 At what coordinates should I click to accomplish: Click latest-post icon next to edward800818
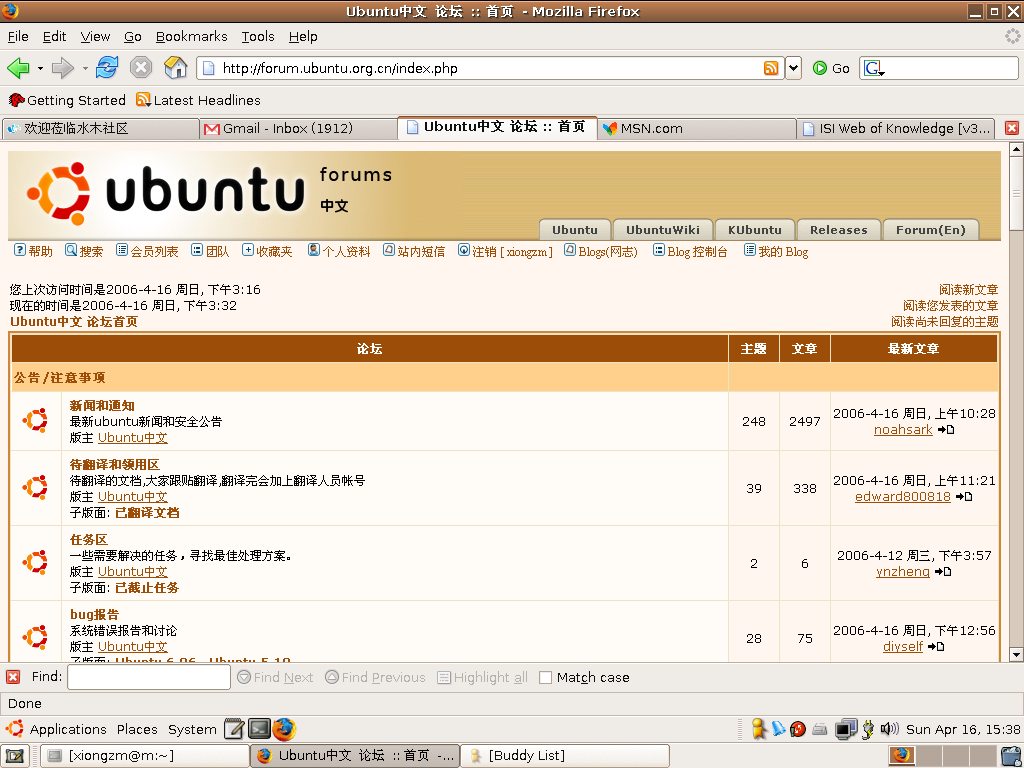point(964,497)
